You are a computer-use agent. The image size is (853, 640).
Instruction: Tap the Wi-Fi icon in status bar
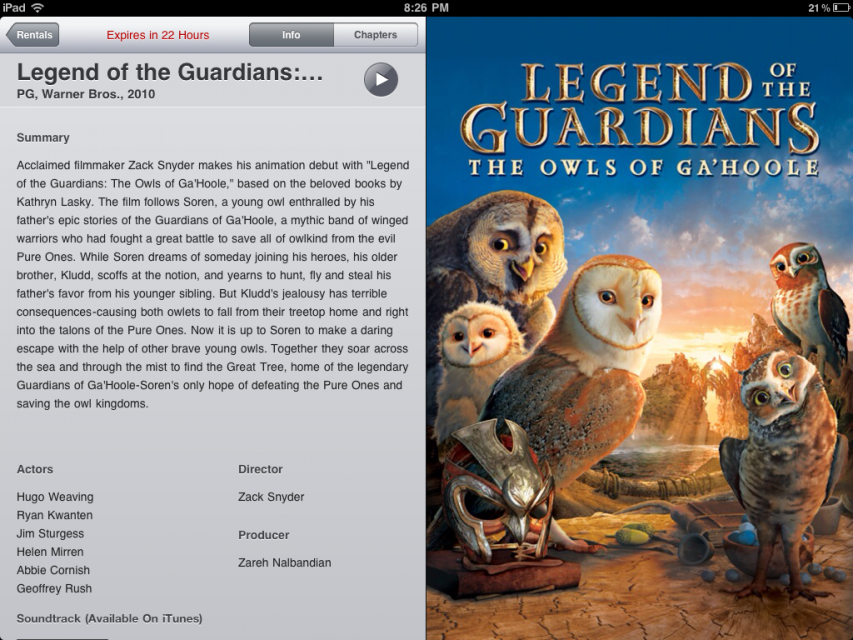click(38, 8)
